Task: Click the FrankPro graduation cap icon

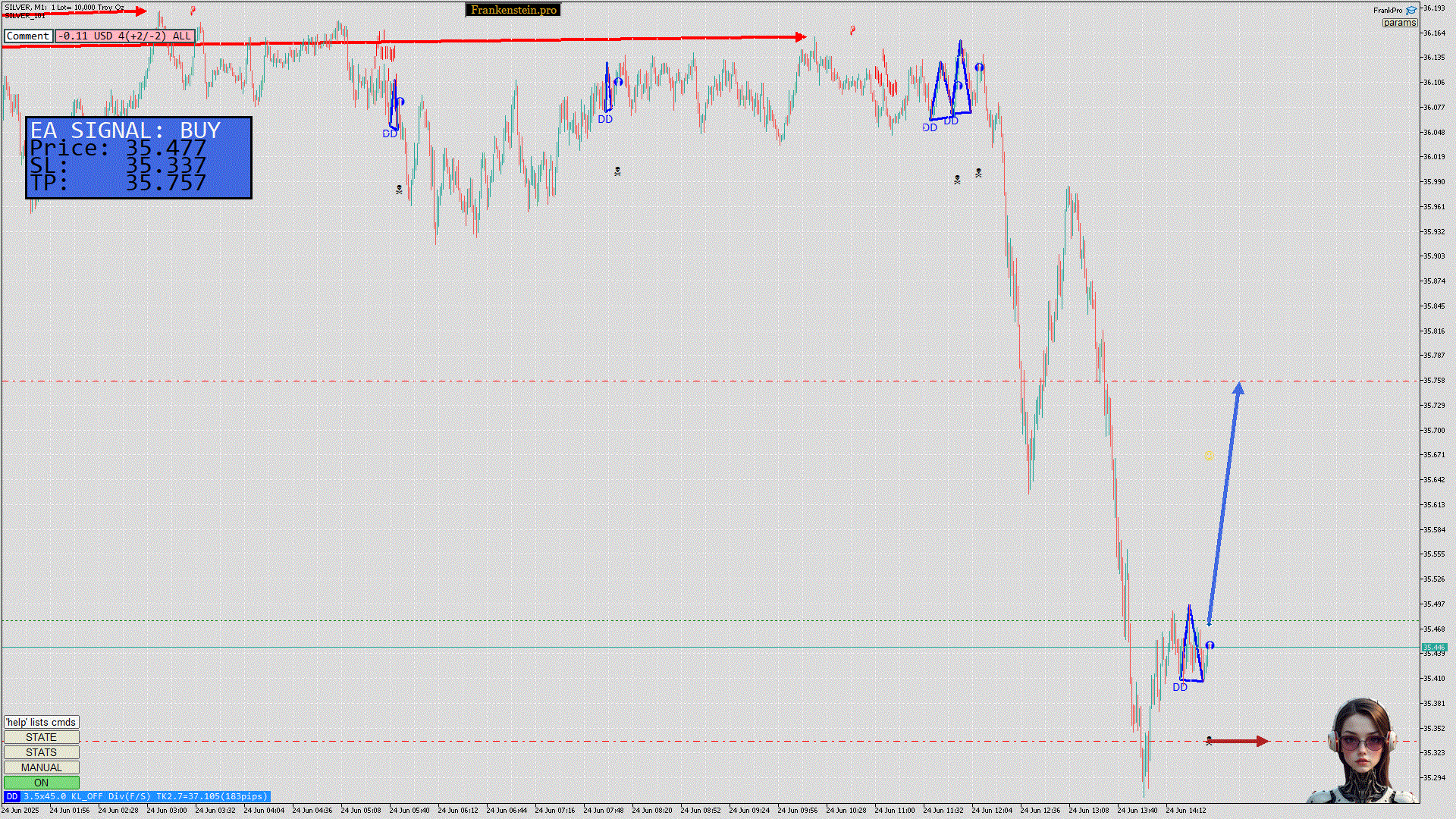Action: point(1410,10)
